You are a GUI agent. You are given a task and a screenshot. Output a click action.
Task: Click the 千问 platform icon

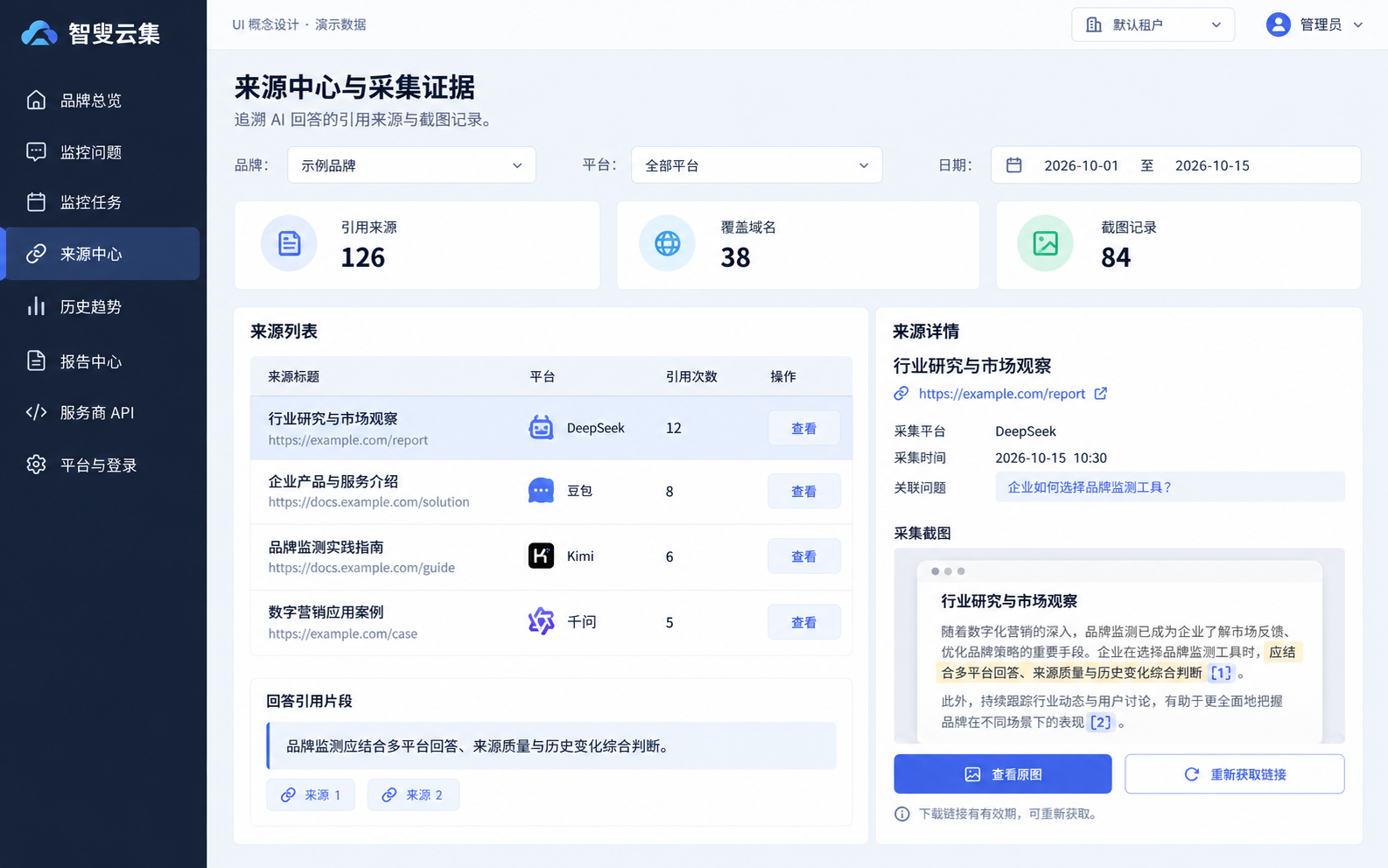click(541, 621)
